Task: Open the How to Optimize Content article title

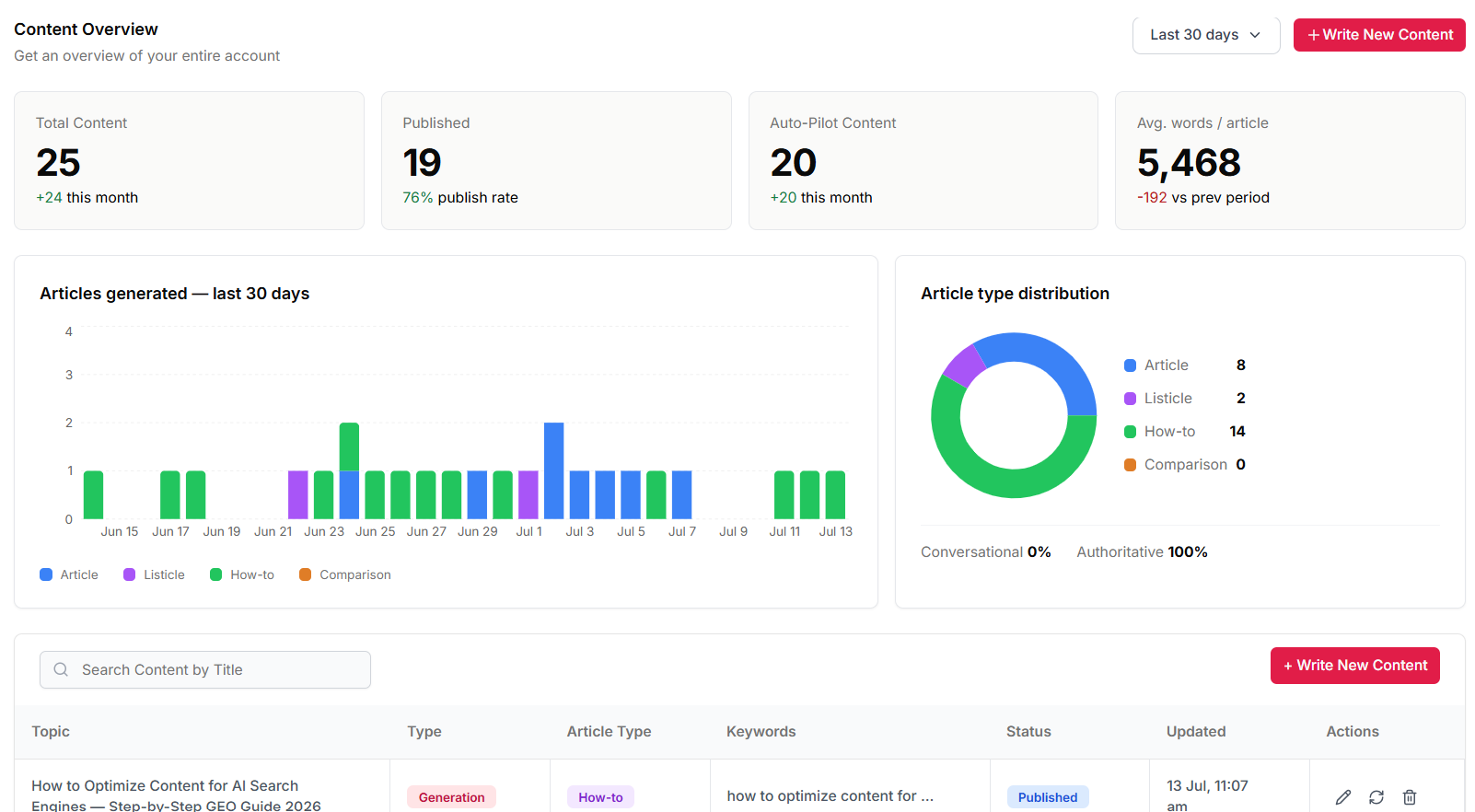Action: (x=176, y=795)
